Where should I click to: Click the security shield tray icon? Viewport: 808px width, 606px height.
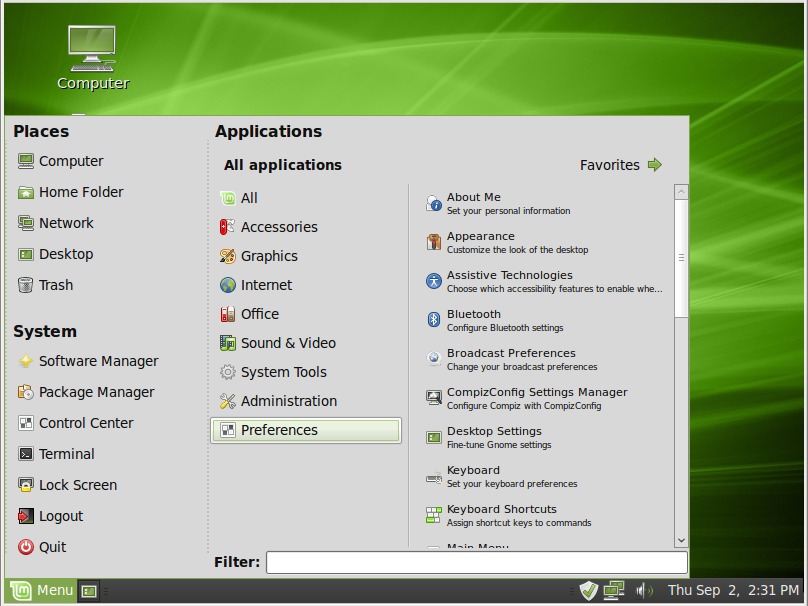click(x=589, y=590)
